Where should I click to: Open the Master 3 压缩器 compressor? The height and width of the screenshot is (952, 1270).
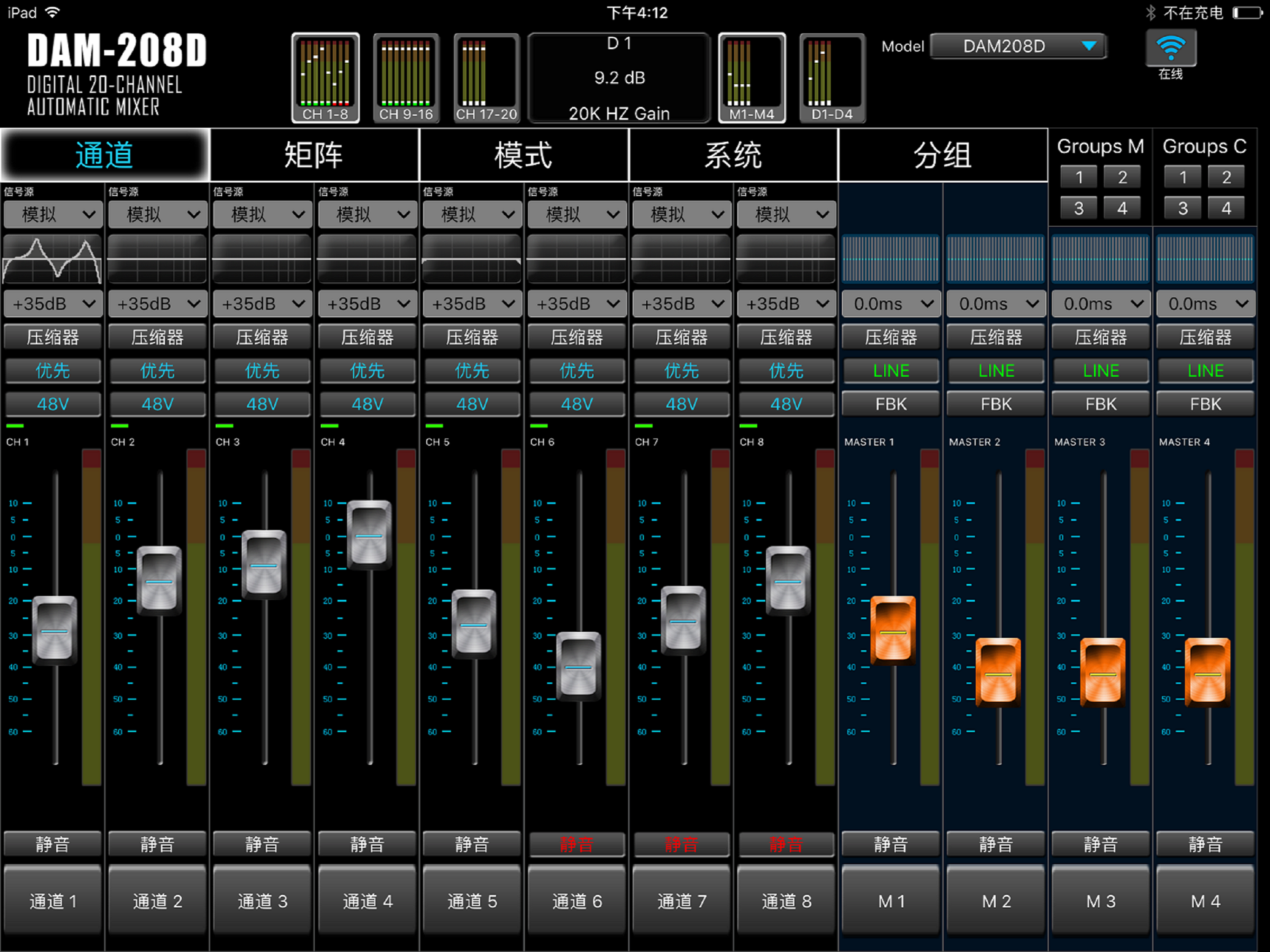(1101, 337)
